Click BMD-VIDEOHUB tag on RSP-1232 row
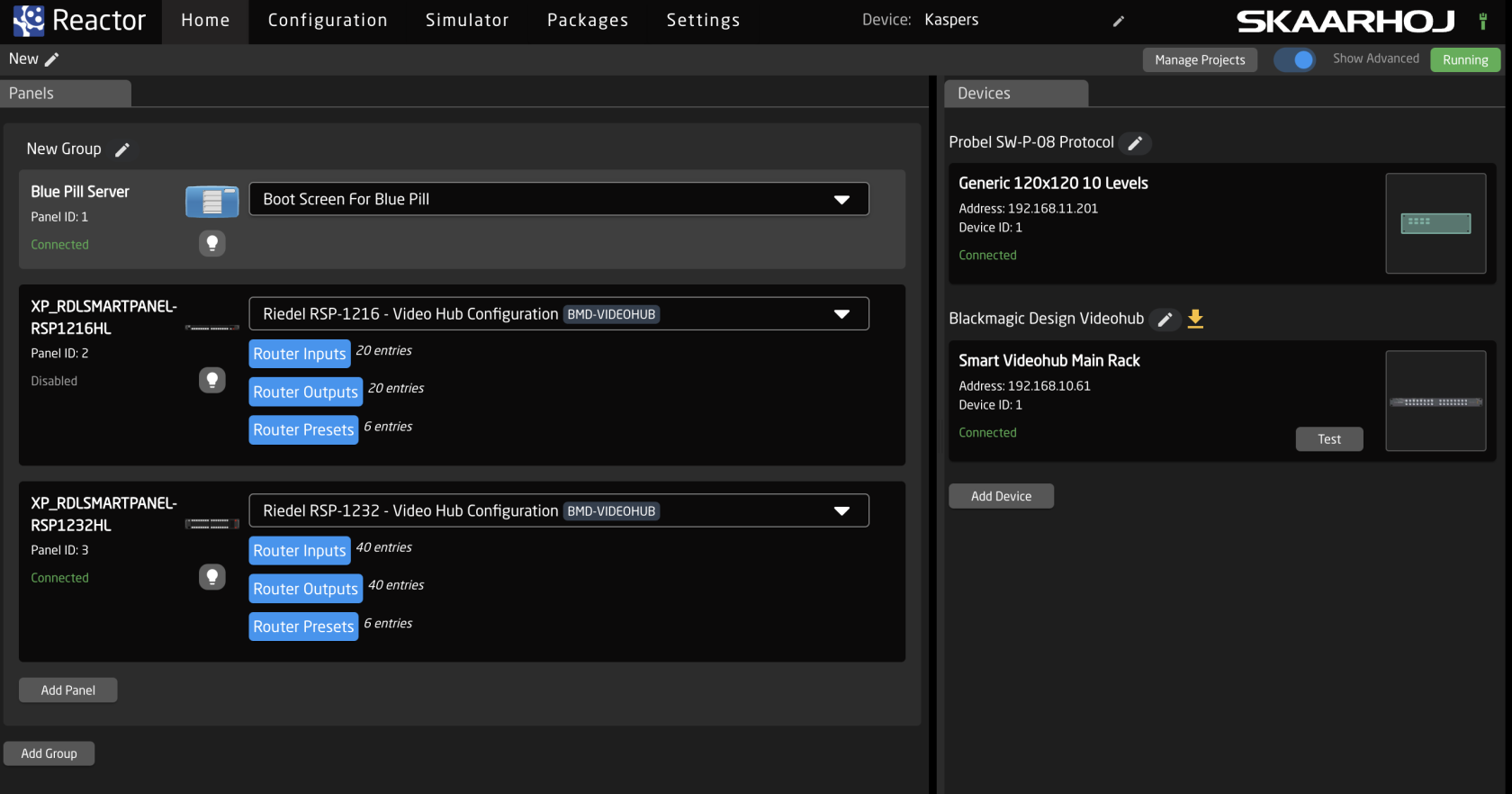The height and width of the screenshot is (794, 1512). 611,511
